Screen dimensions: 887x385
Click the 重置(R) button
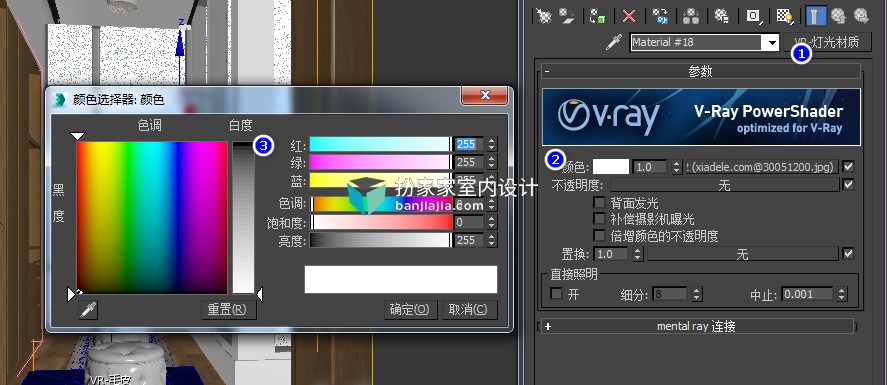tap(229, 310)
